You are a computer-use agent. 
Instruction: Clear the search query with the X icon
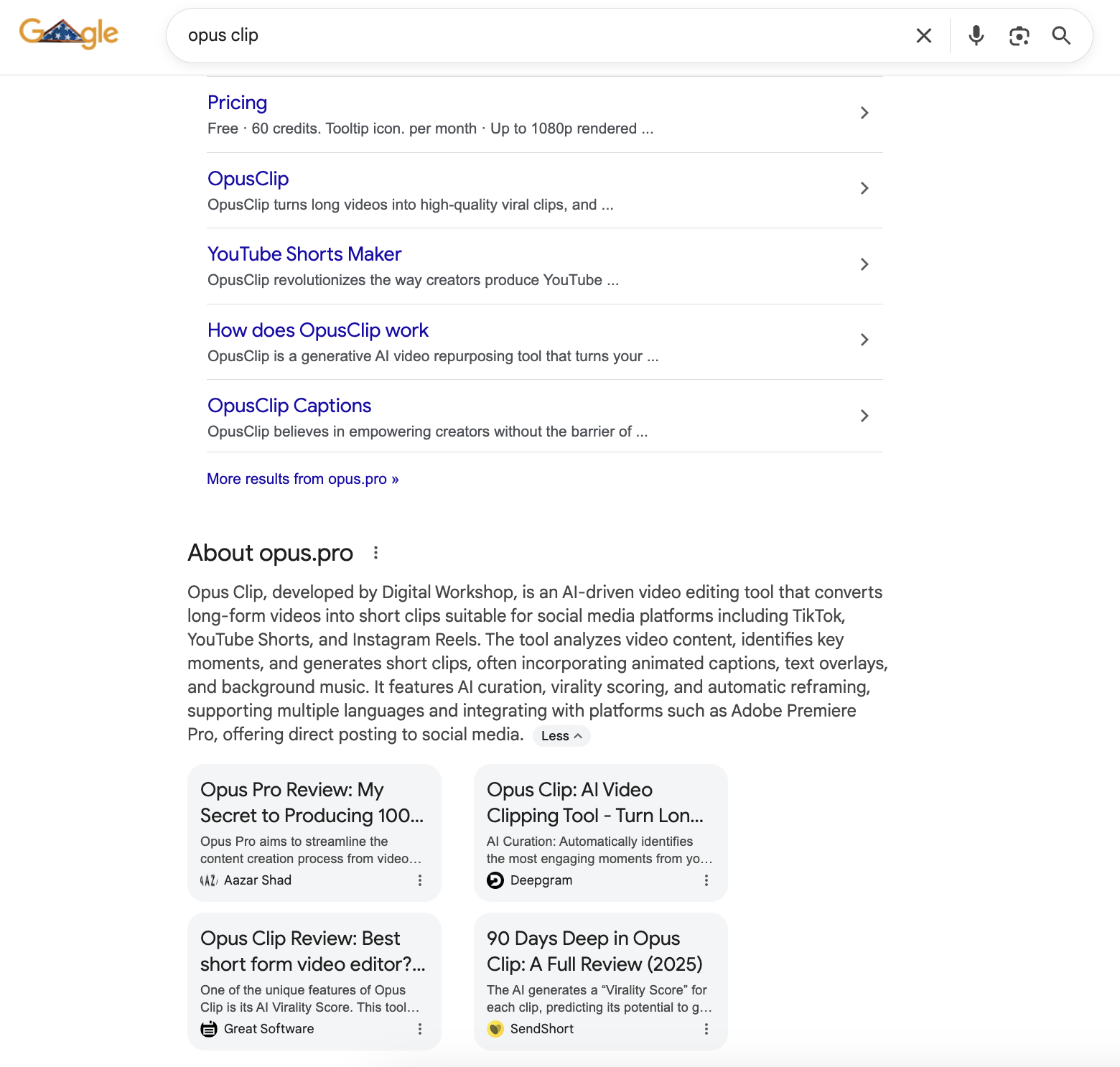(x=923, y=35)
